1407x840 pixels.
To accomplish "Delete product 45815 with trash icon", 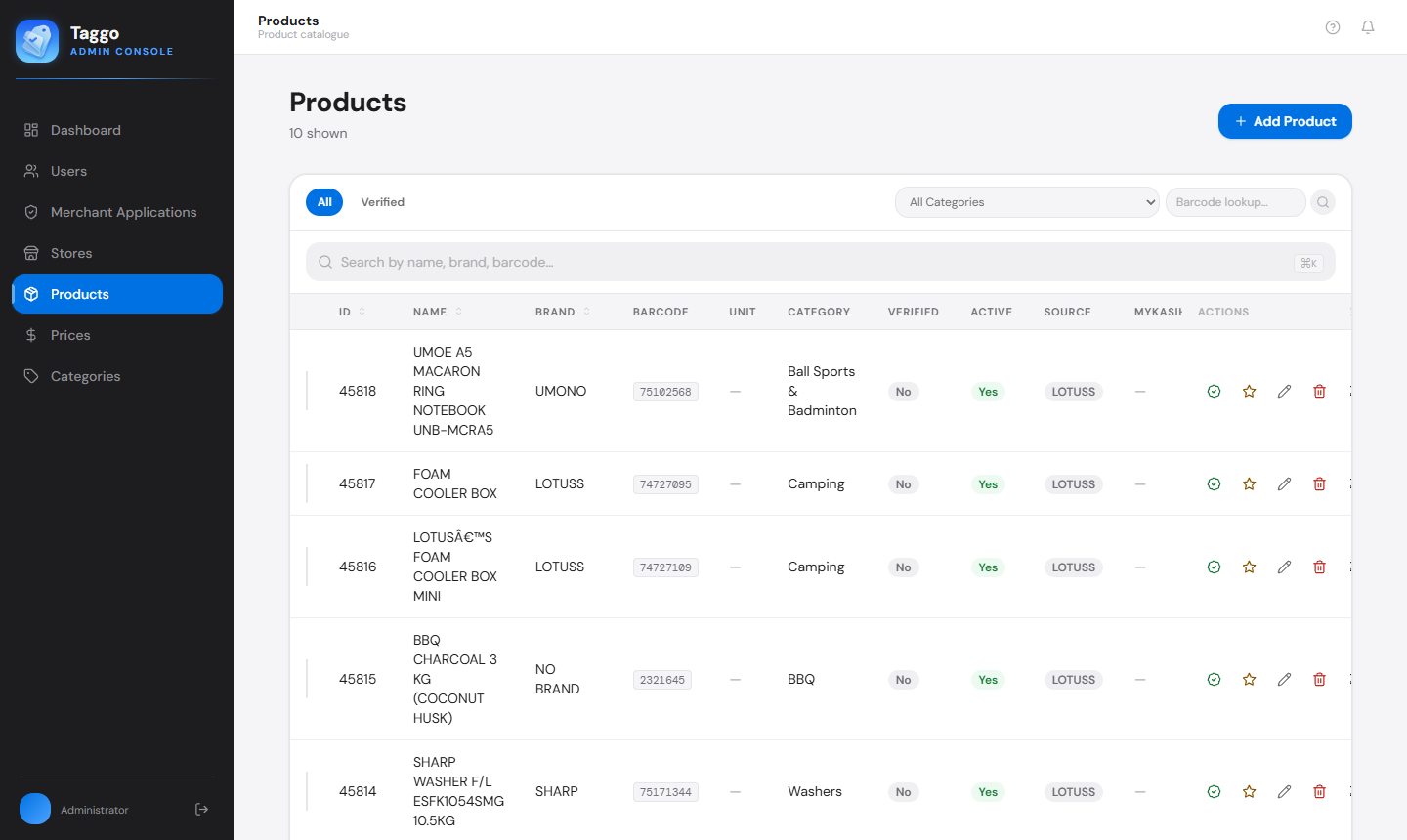I will point(1319,679).
